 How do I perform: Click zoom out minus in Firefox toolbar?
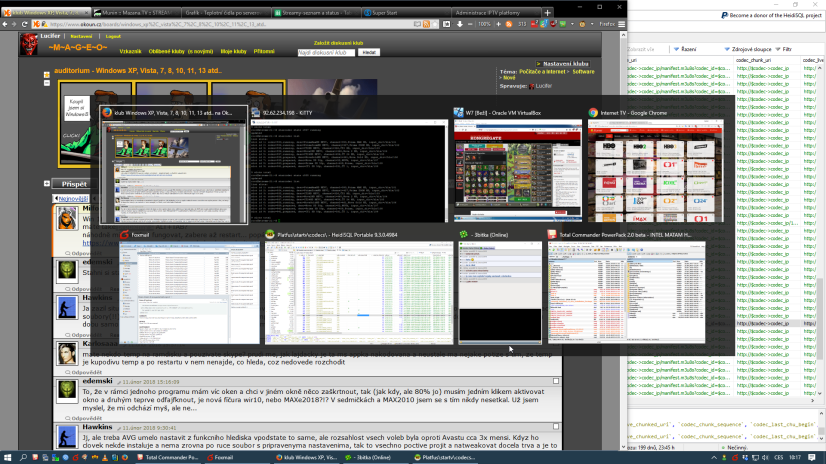coord(470,24)
